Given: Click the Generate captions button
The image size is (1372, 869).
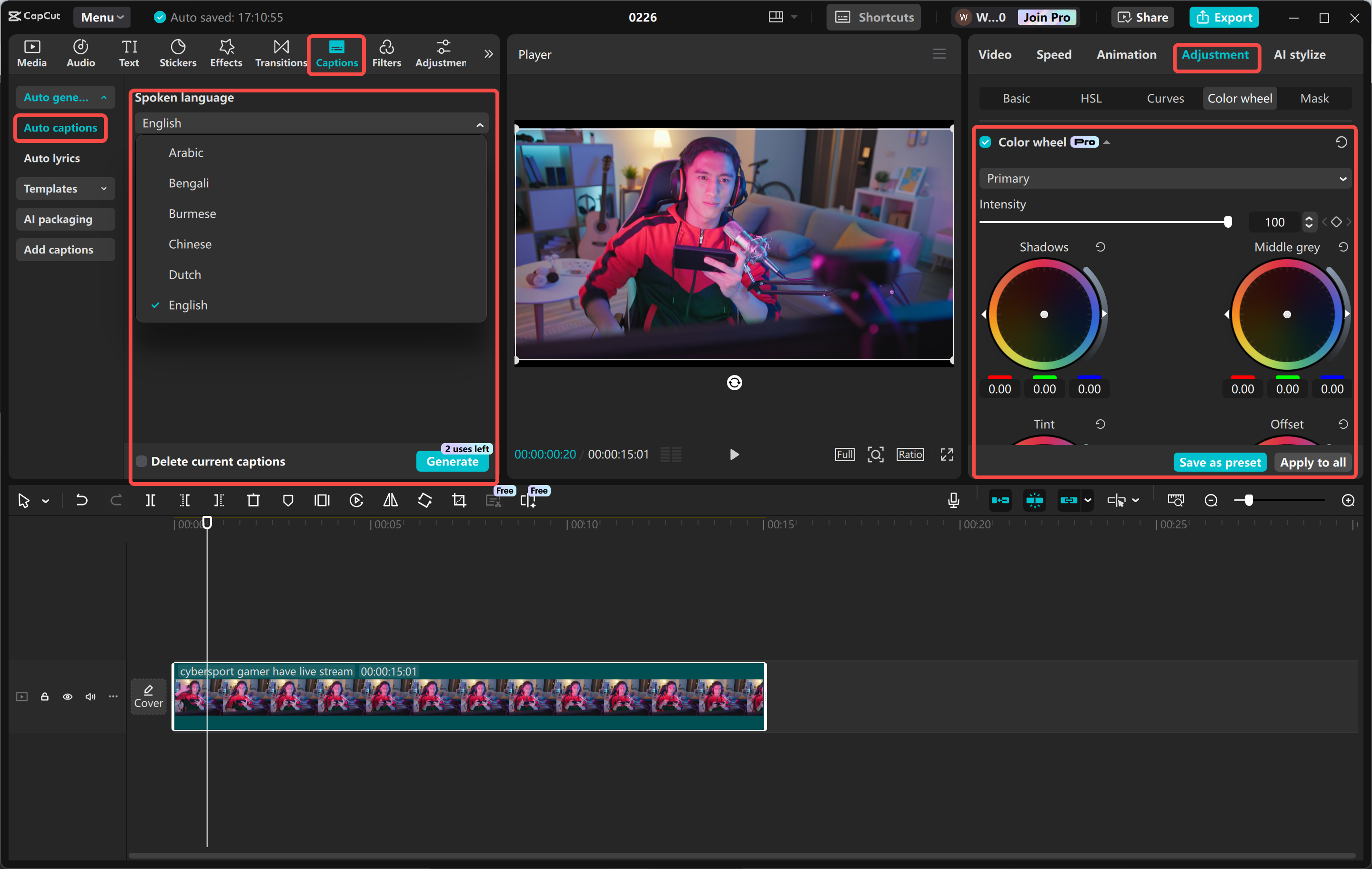Looking at the screenshot, I should click(x=453, y=462).
